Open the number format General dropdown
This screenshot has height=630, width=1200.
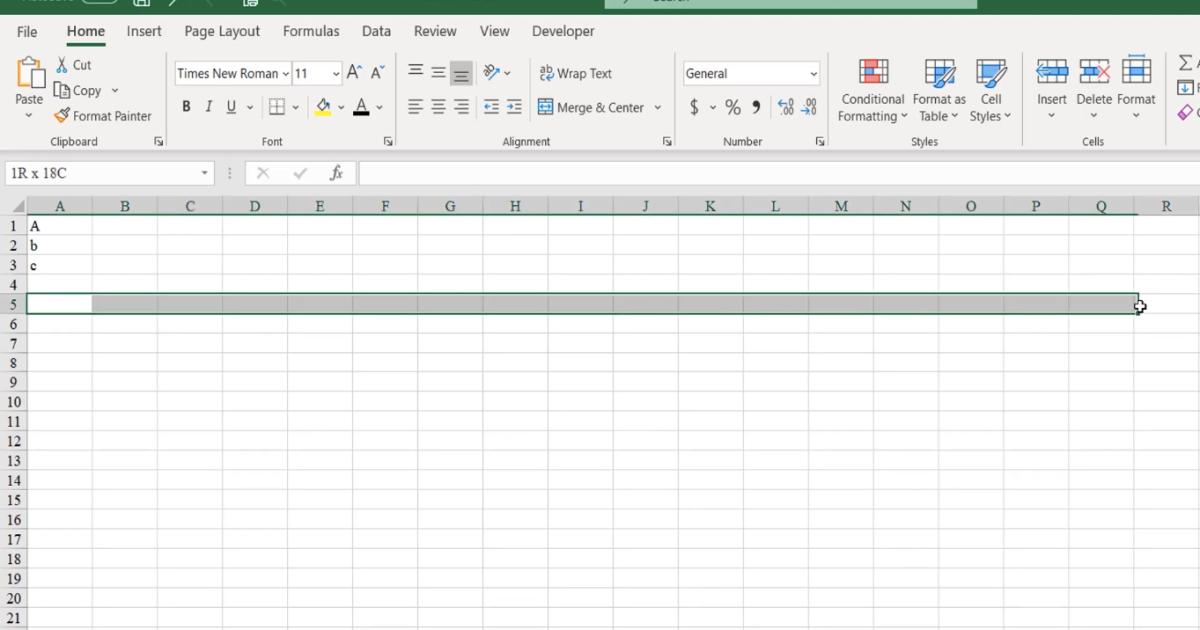point(812,73)
